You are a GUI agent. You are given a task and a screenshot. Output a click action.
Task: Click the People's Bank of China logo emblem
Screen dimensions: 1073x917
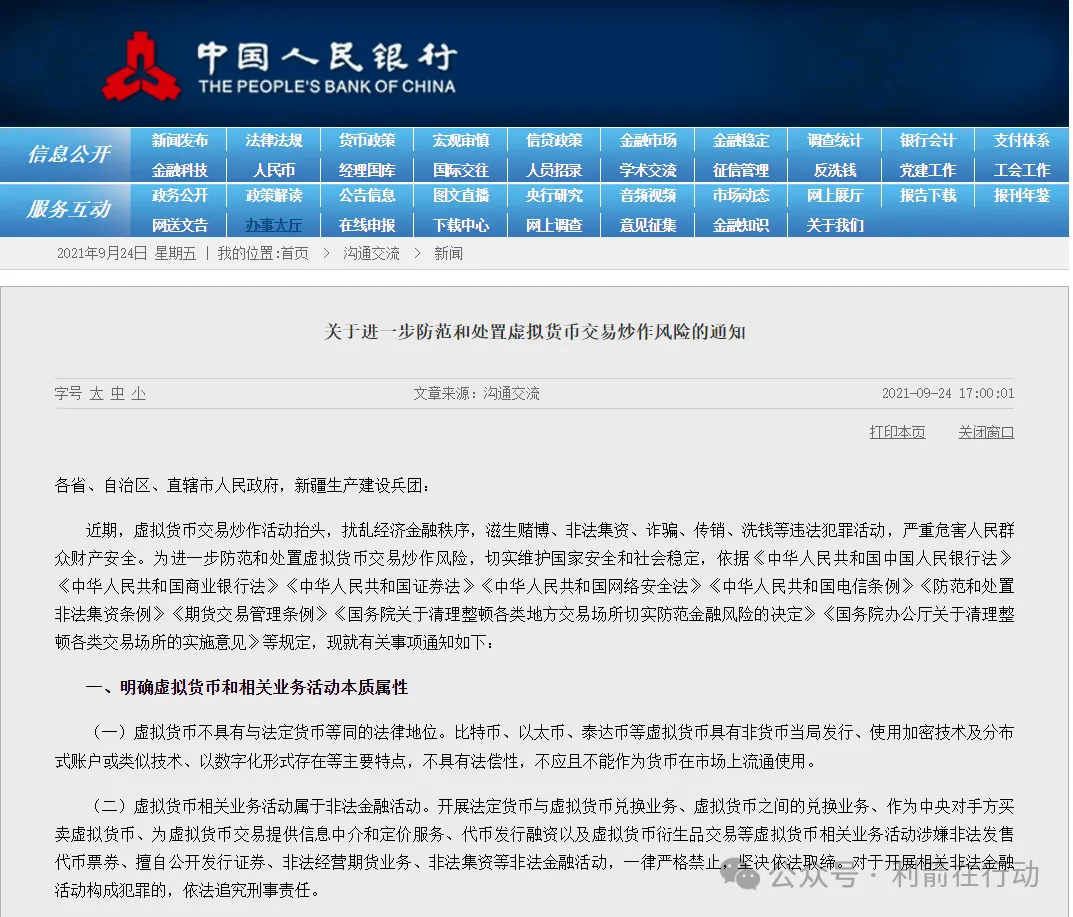142,67
